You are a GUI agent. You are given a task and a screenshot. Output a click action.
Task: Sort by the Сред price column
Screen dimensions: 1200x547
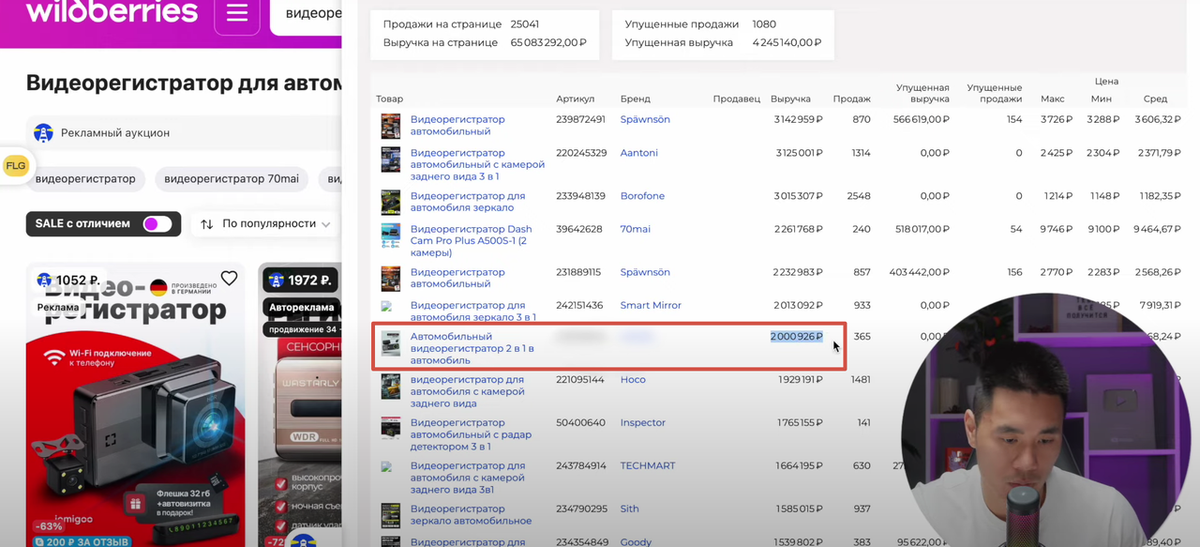[1155, 99]
